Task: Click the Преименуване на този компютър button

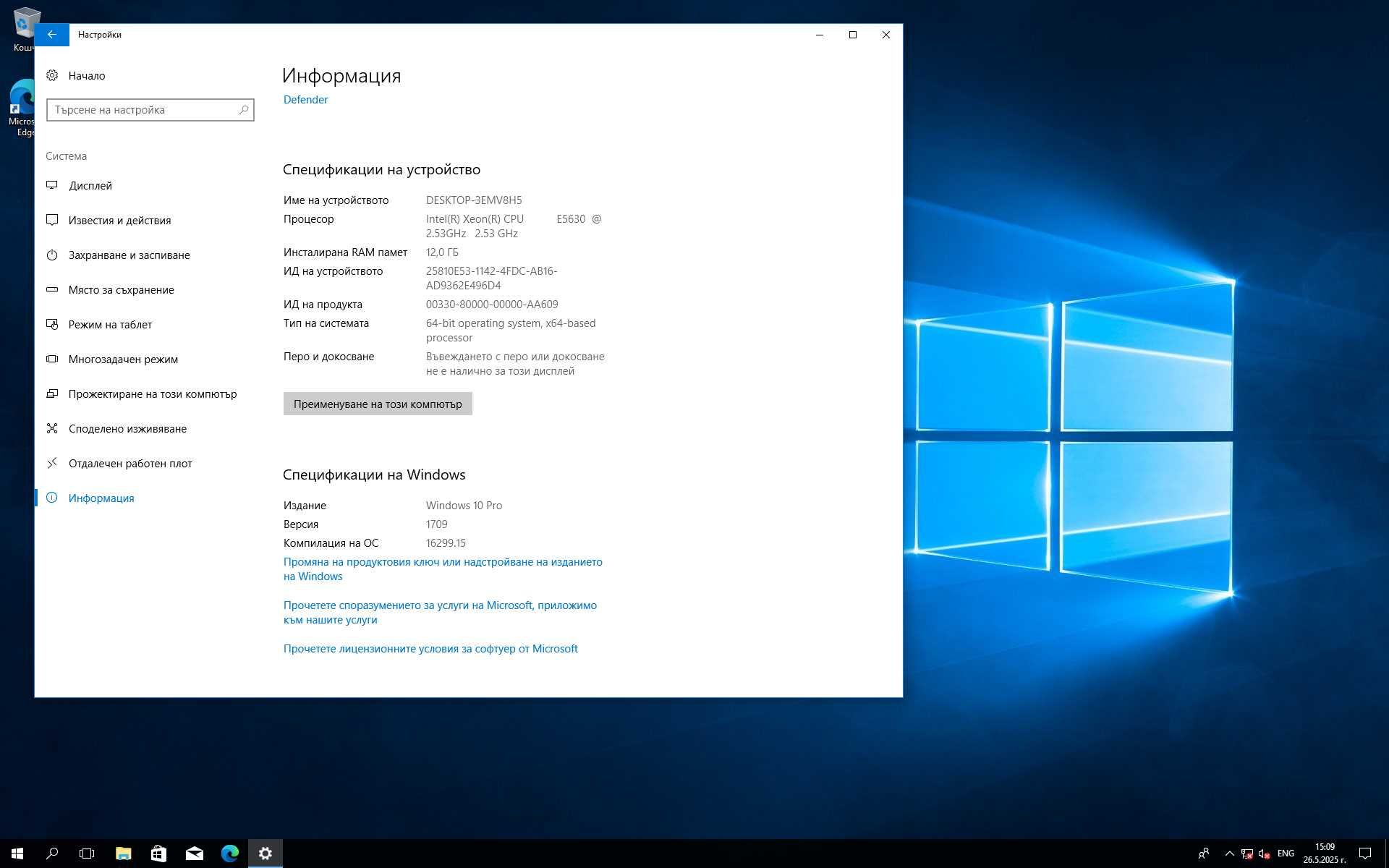Action: pyautogui.click(x=378, y=404)
